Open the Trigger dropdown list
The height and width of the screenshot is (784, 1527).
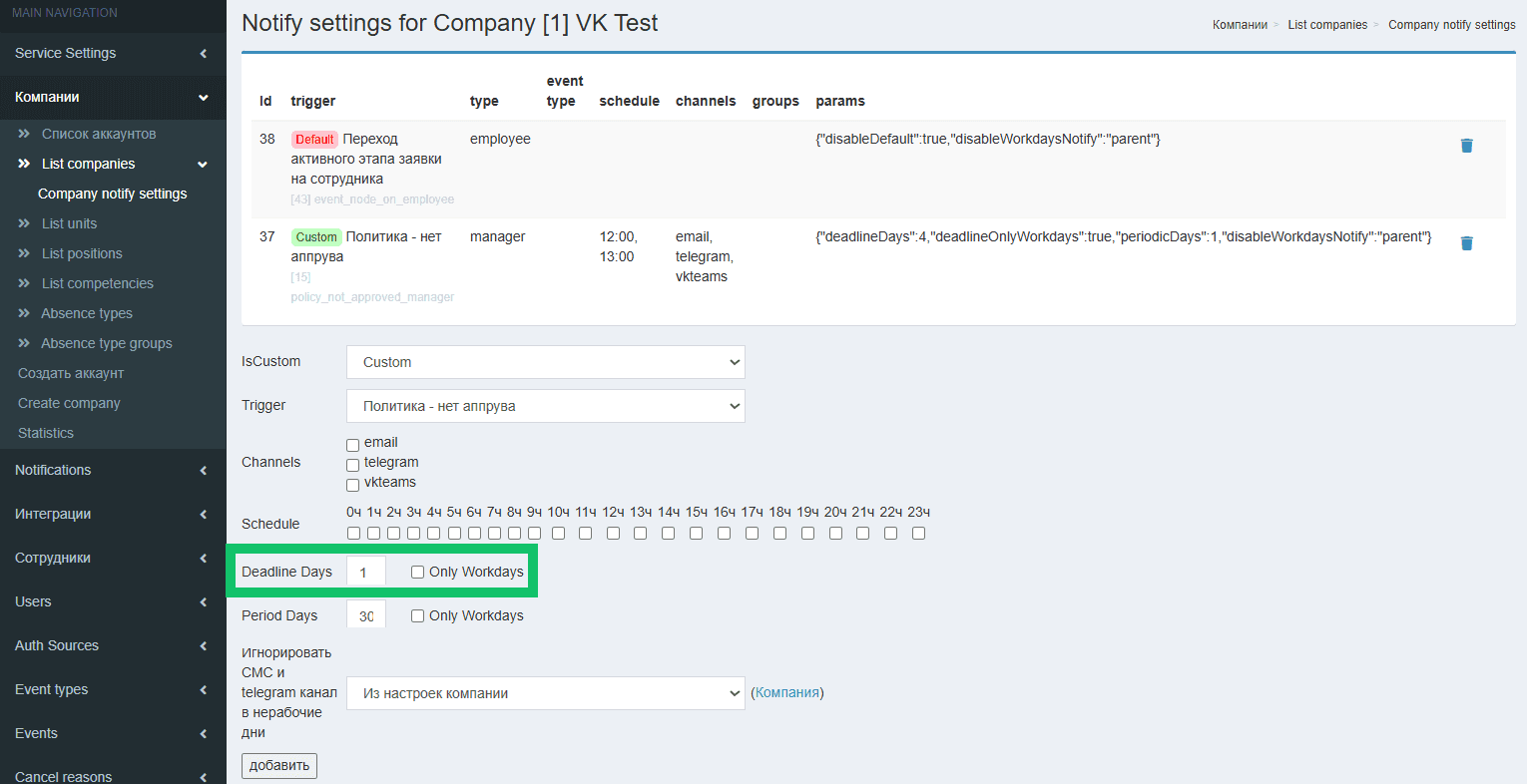pyautogui.click(x=545, y=406)
